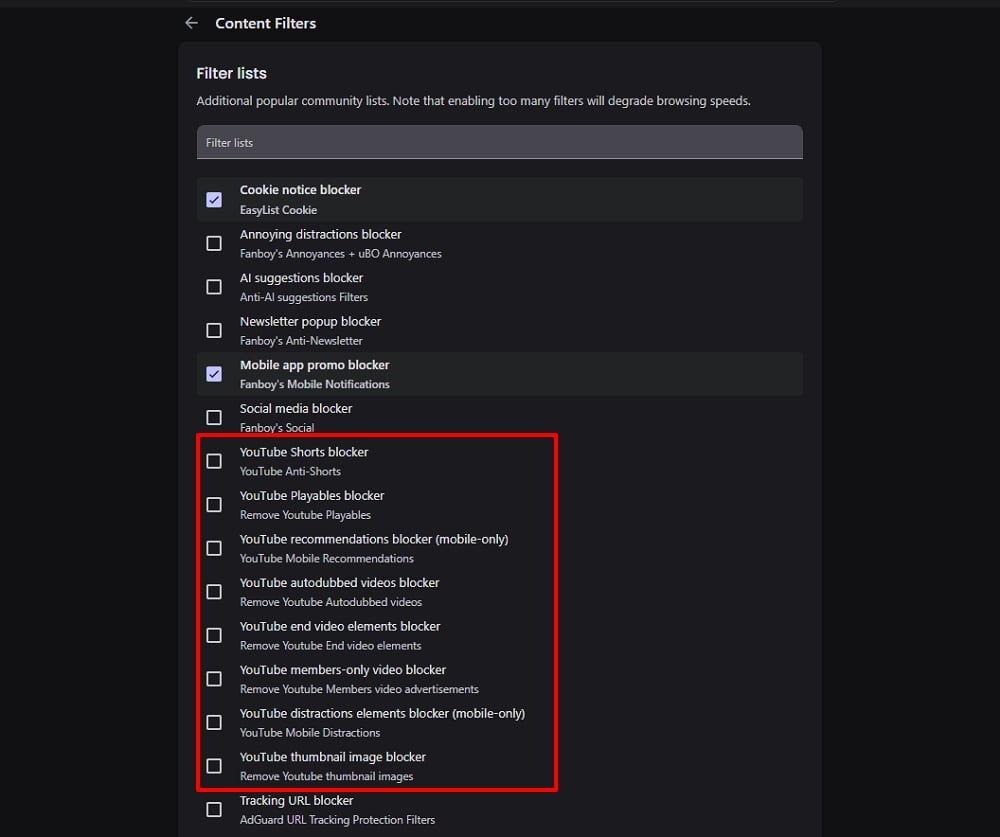The image size is (1000, 837).
Task: Enable the AI suggestions blocker checkbox
Action: click(x=214, y=287)
